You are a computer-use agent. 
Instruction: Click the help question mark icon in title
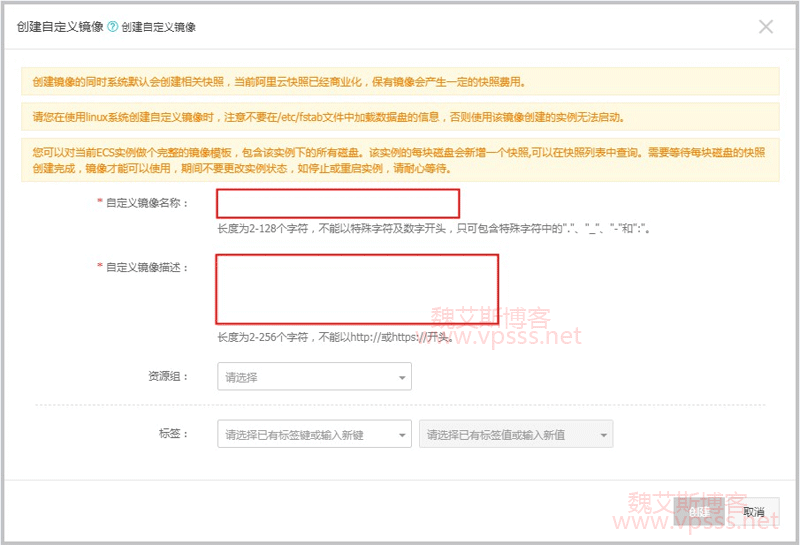coord(113,27)
